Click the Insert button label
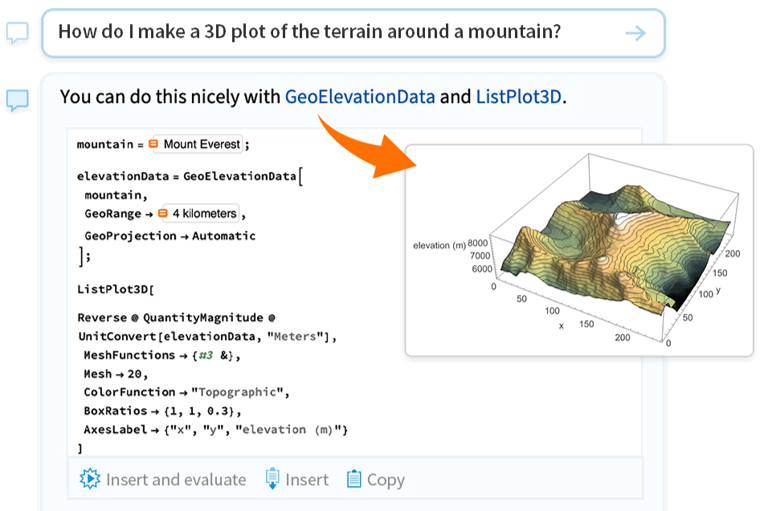The image size is (760, 511). (307, 479)
